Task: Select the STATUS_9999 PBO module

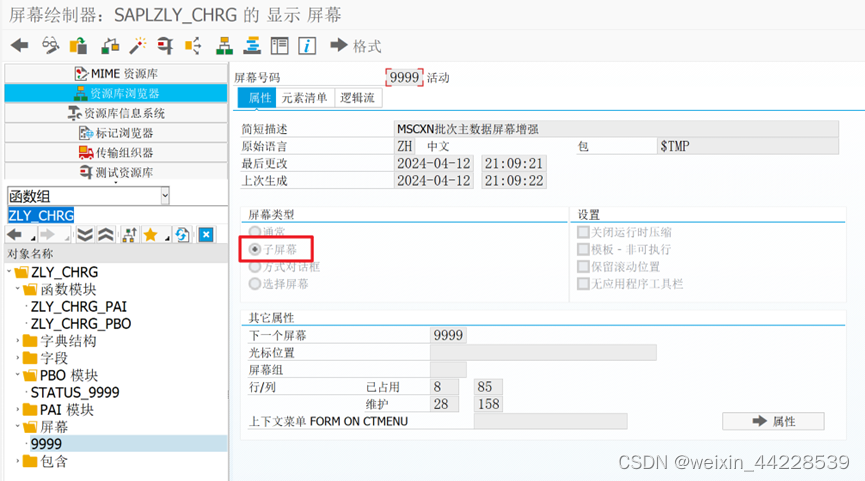Action: click(x=75, y=392)
